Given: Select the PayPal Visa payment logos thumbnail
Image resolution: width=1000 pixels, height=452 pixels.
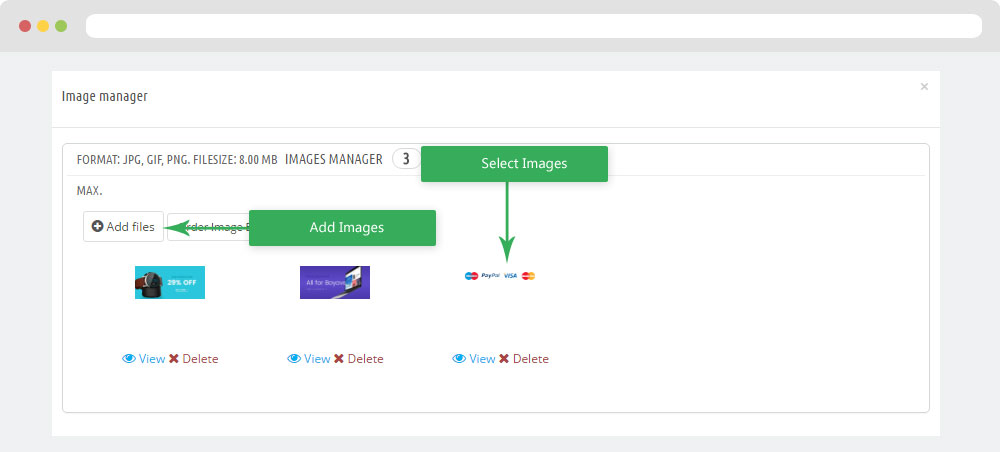Looking at the screenshot, I should (500, 276).
